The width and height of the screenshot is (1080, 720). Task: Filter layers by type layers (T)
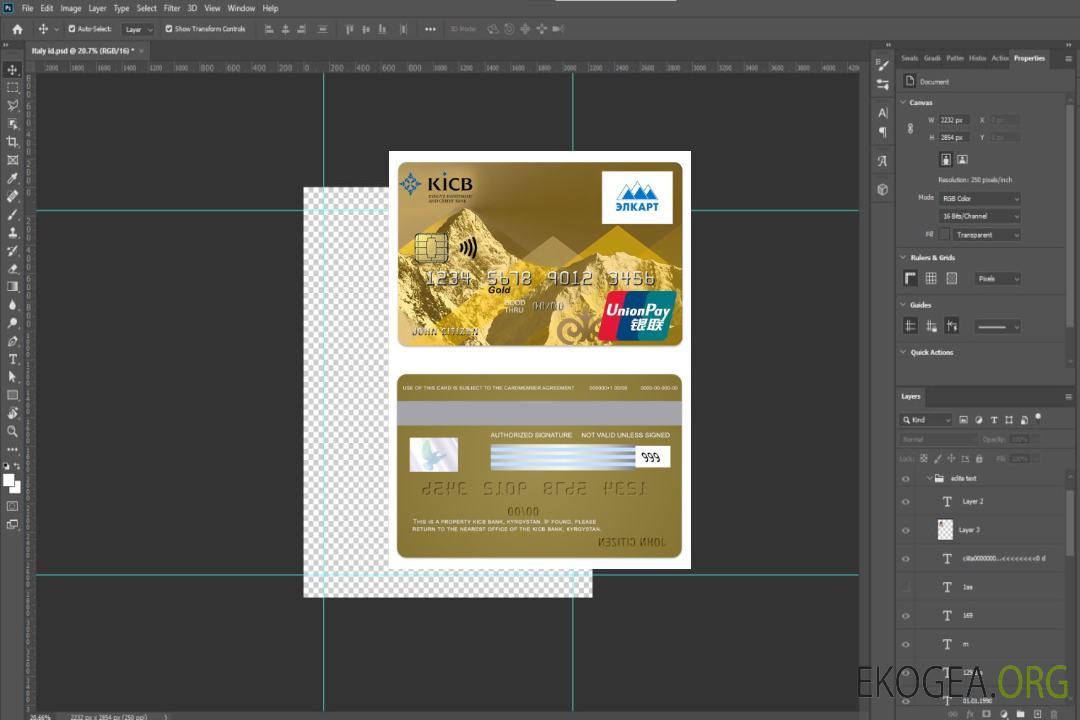(x=994, y=420)
